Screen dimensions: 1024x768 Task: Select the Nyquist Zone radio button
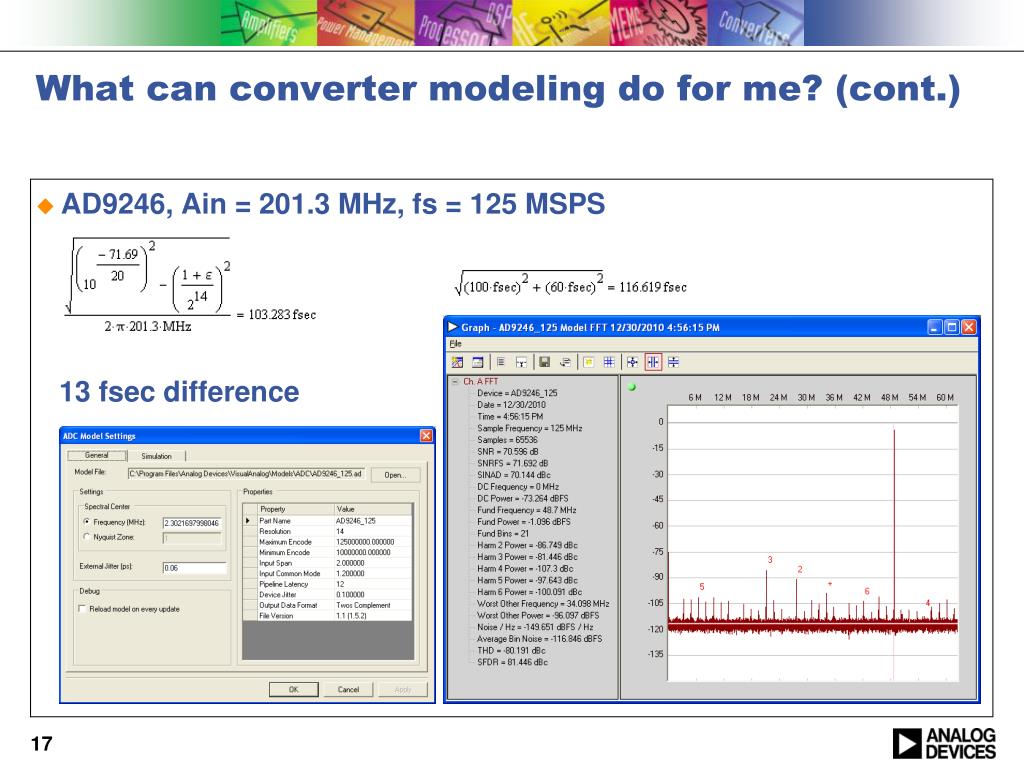(87, 537)
